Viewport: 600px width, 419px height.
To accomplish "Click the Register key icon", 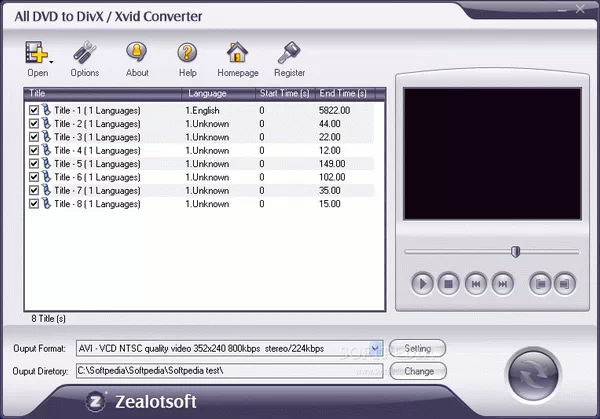I will pyautogui.click(x=289, y=52).
